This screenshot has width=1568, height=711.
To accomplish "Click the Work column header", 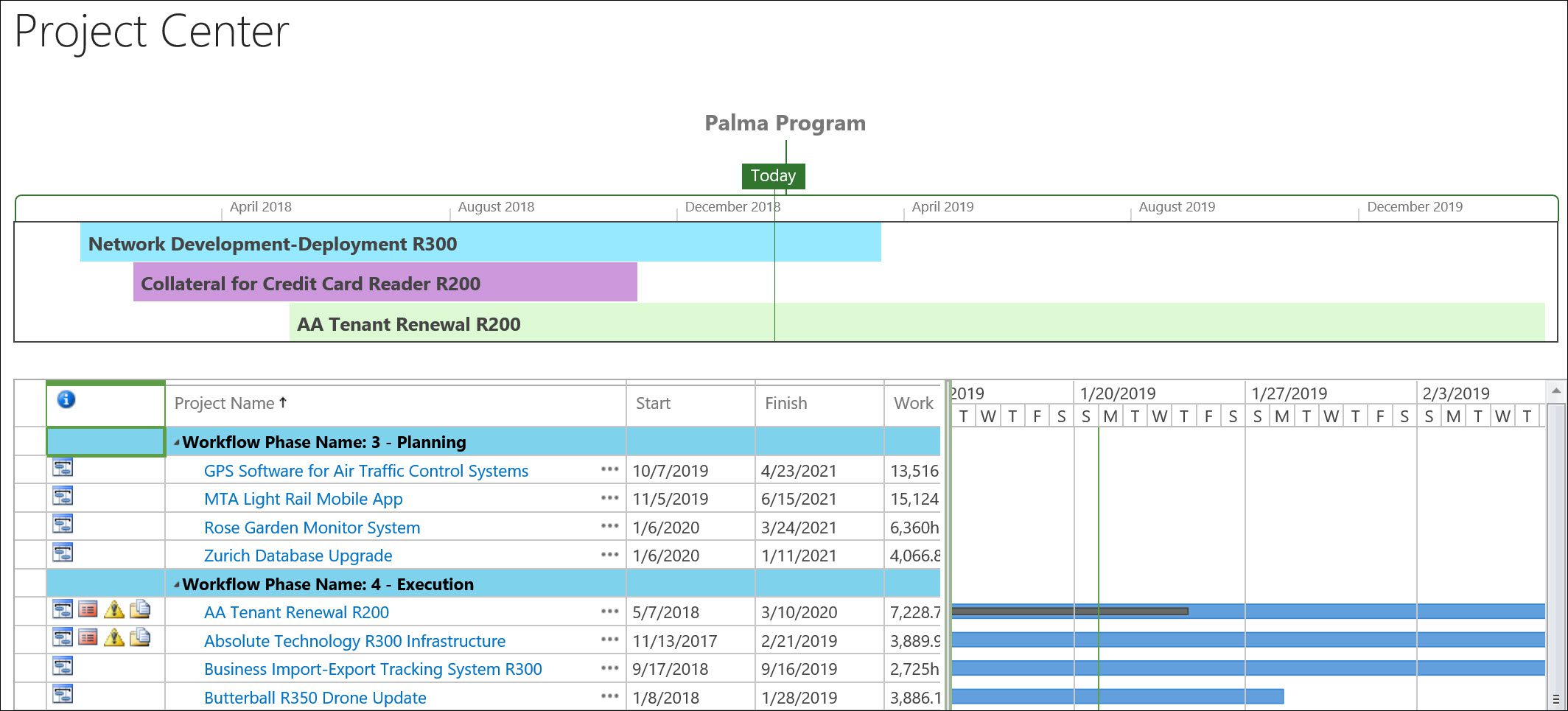I will [x=913, y=404].
